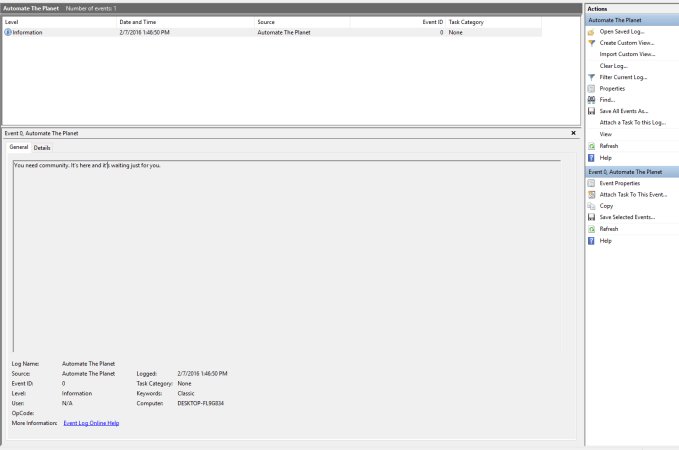679x450 pixels.
Task: Select the 2/7/2016 1:46:50 PM cell in the event list
Action: 144,32
